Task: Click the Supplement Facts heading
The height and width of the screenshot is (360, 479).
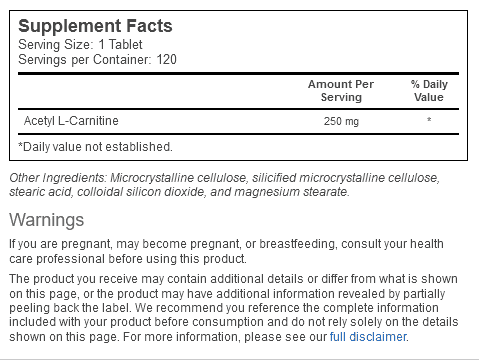Action: (x=95, y=26)
